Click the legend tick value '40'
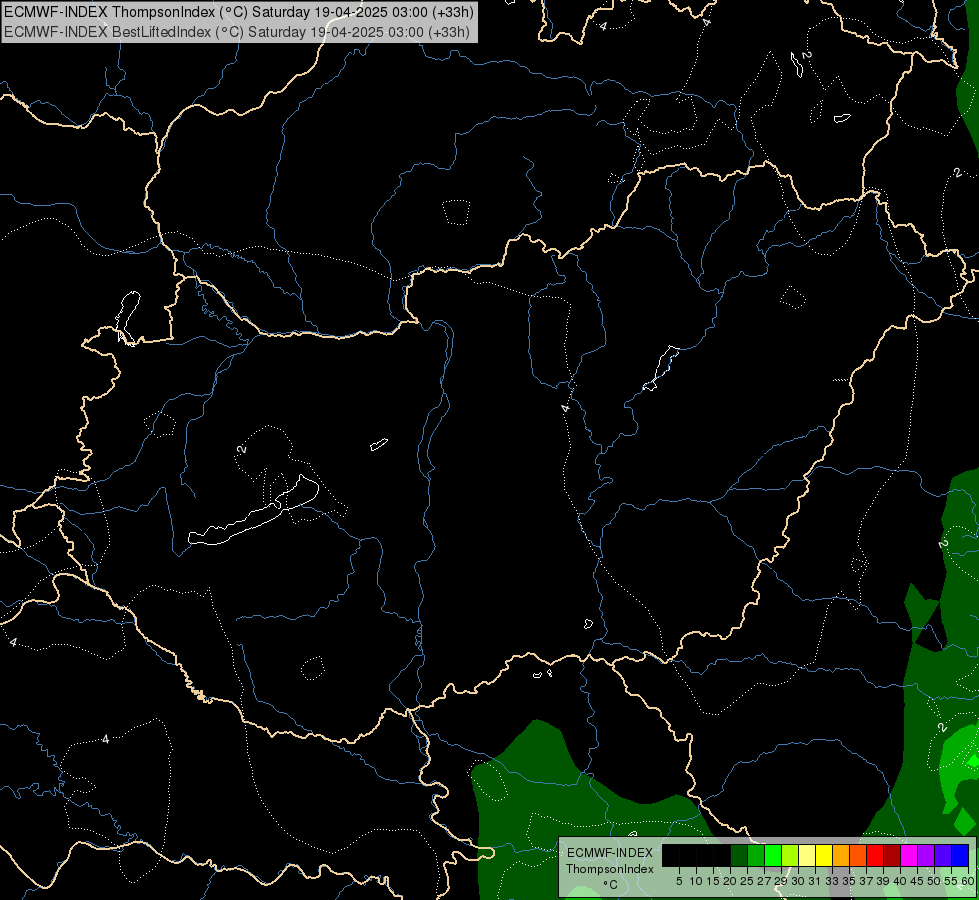Screen dimensions: 979x900 click(900, 881)
